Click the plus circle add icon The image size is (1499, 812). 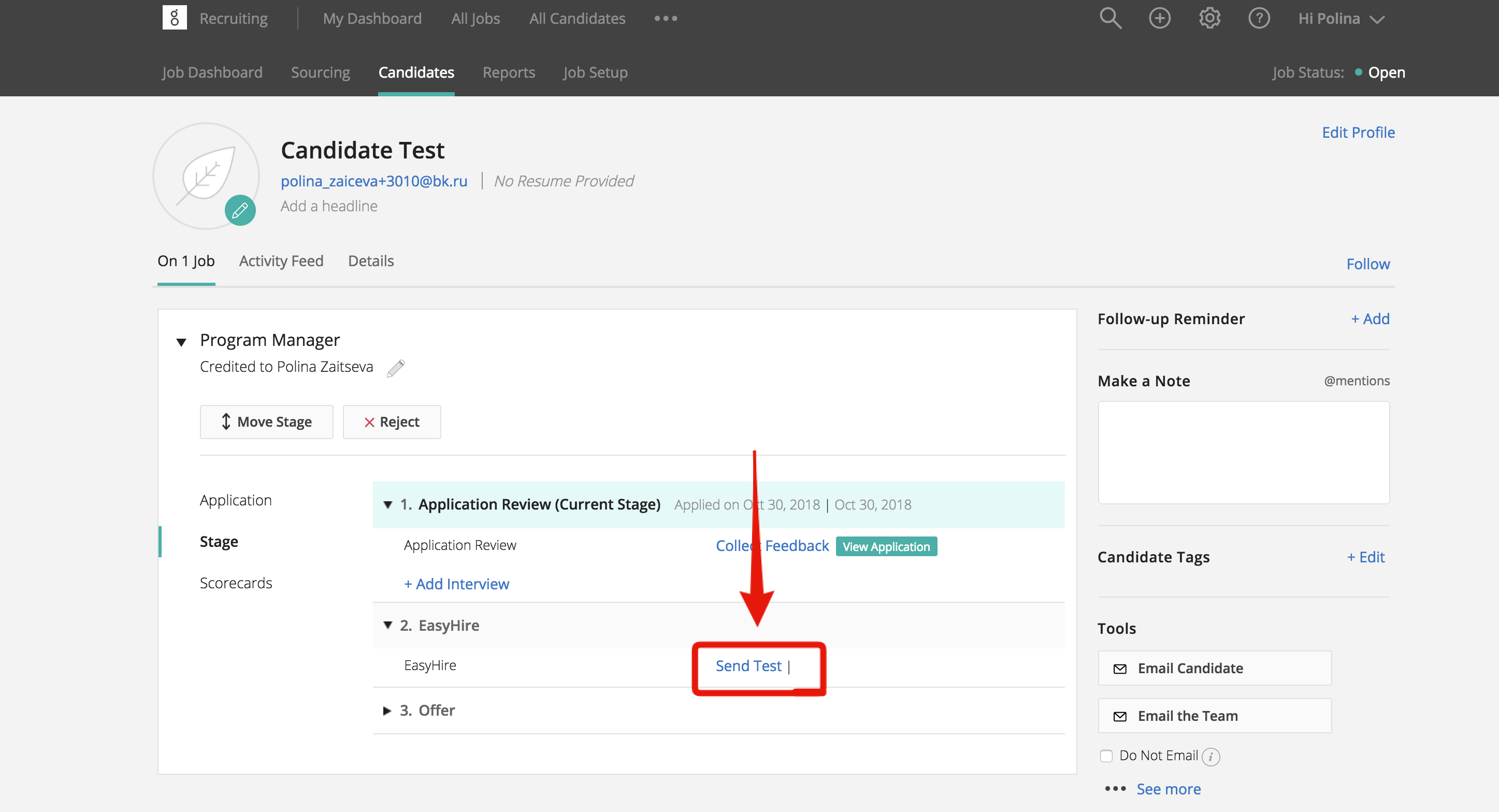[1159, 18]
